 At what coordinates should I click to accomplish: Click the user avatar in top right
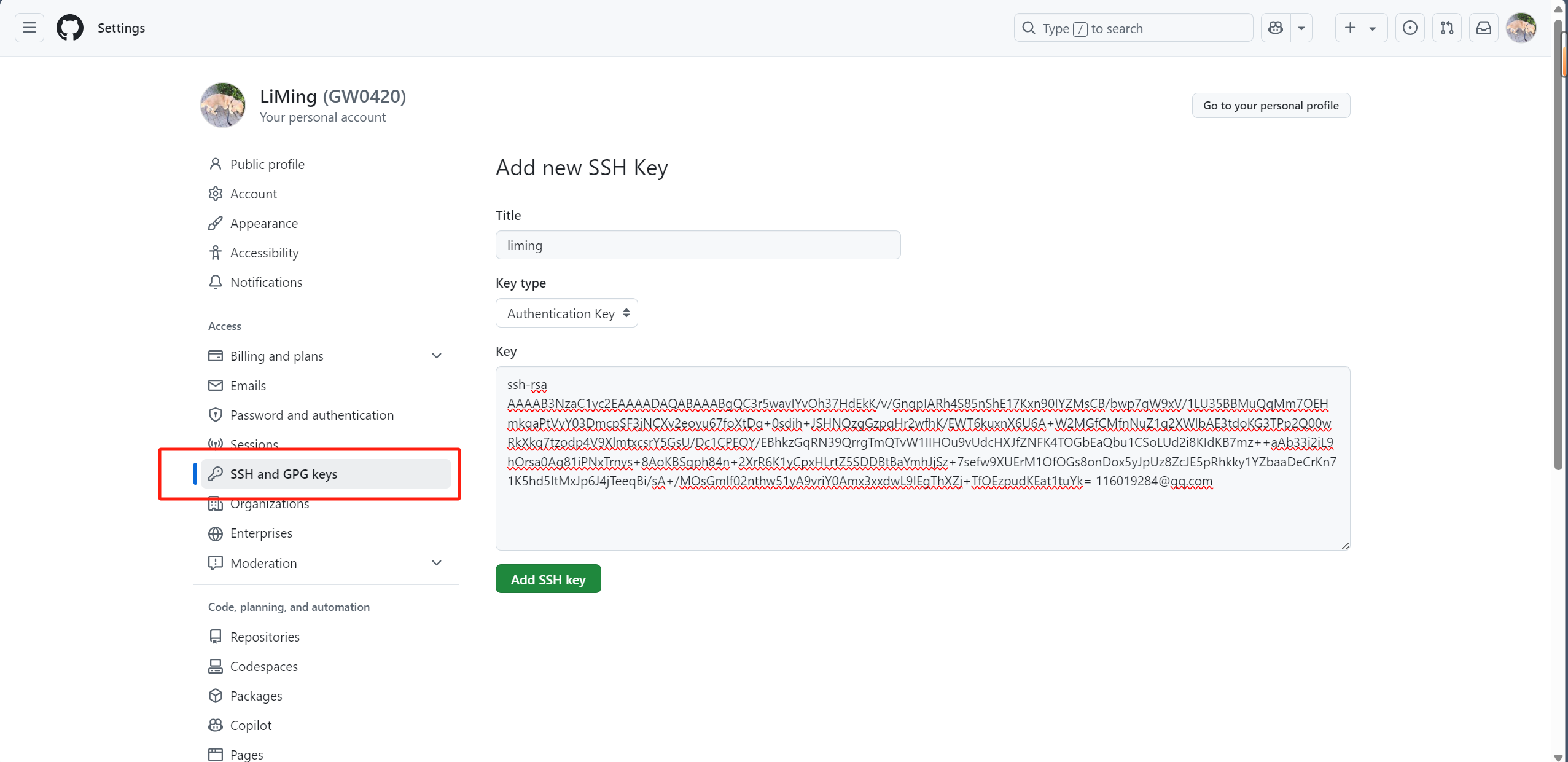pos(1521,28)
